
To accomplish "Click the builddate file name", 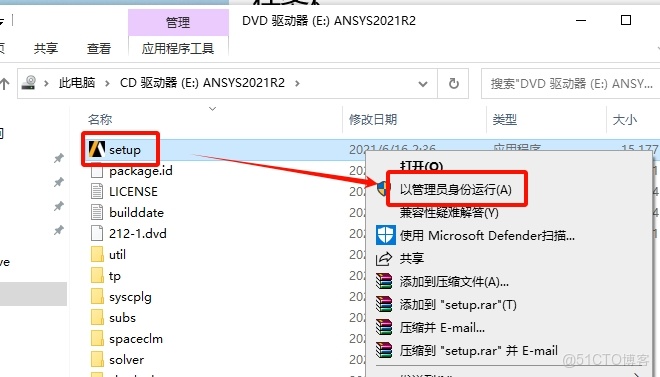I will pyautogui.click(x=136, y=212).
